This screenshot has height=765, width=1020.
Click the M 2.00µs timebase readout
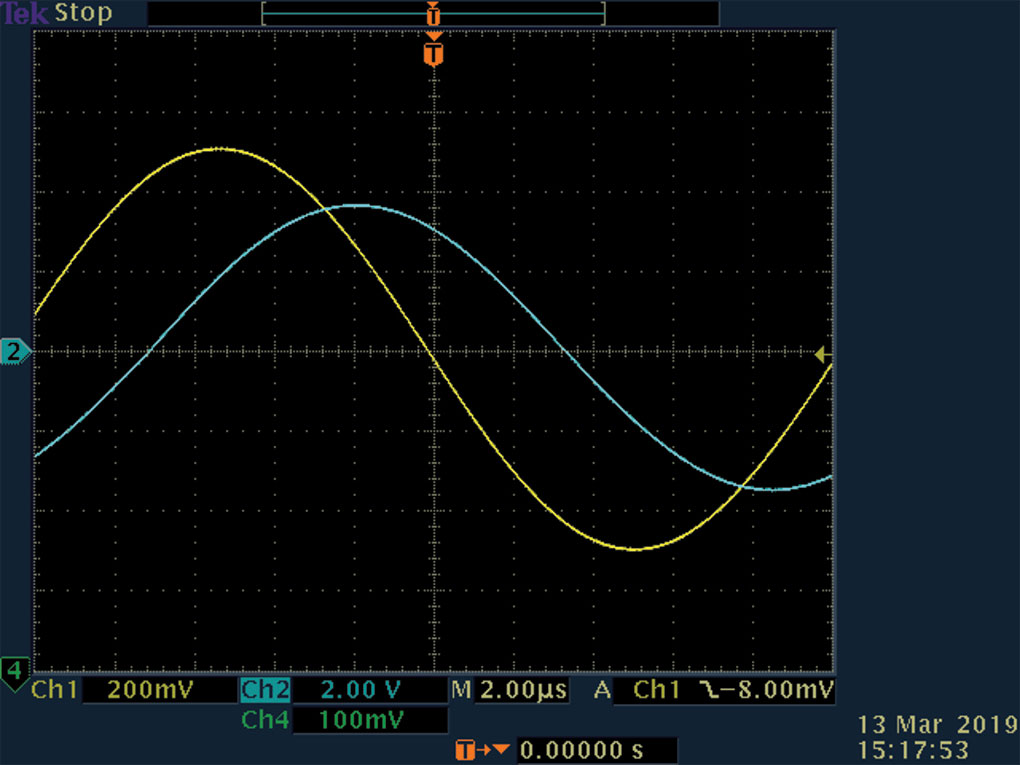pos(510,690)
